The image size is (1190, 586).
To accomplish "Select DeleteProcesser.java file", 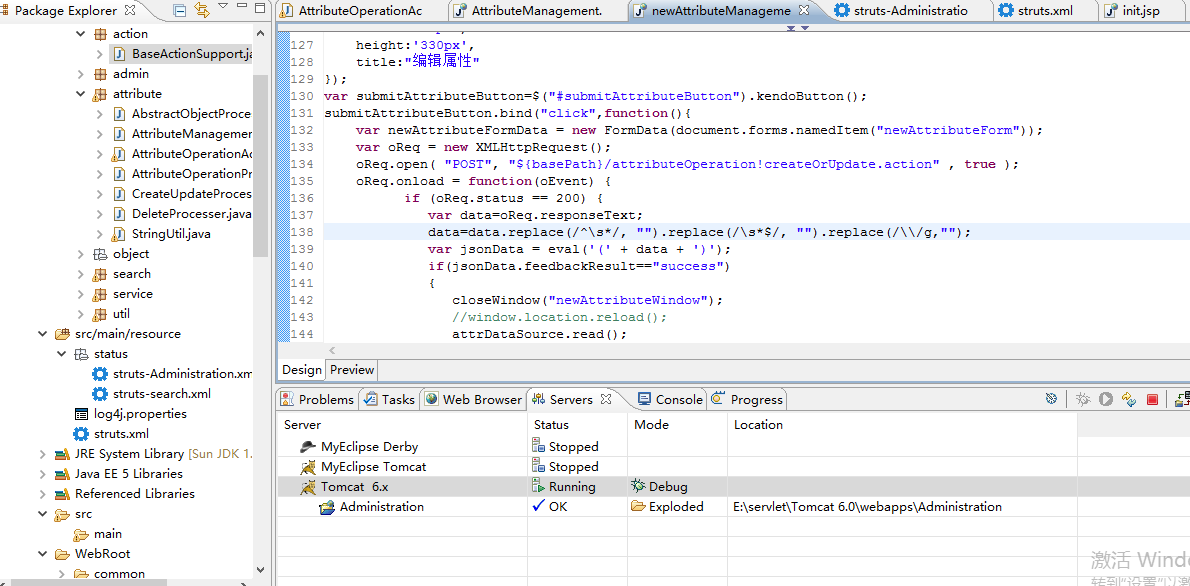I will [182, 214].
